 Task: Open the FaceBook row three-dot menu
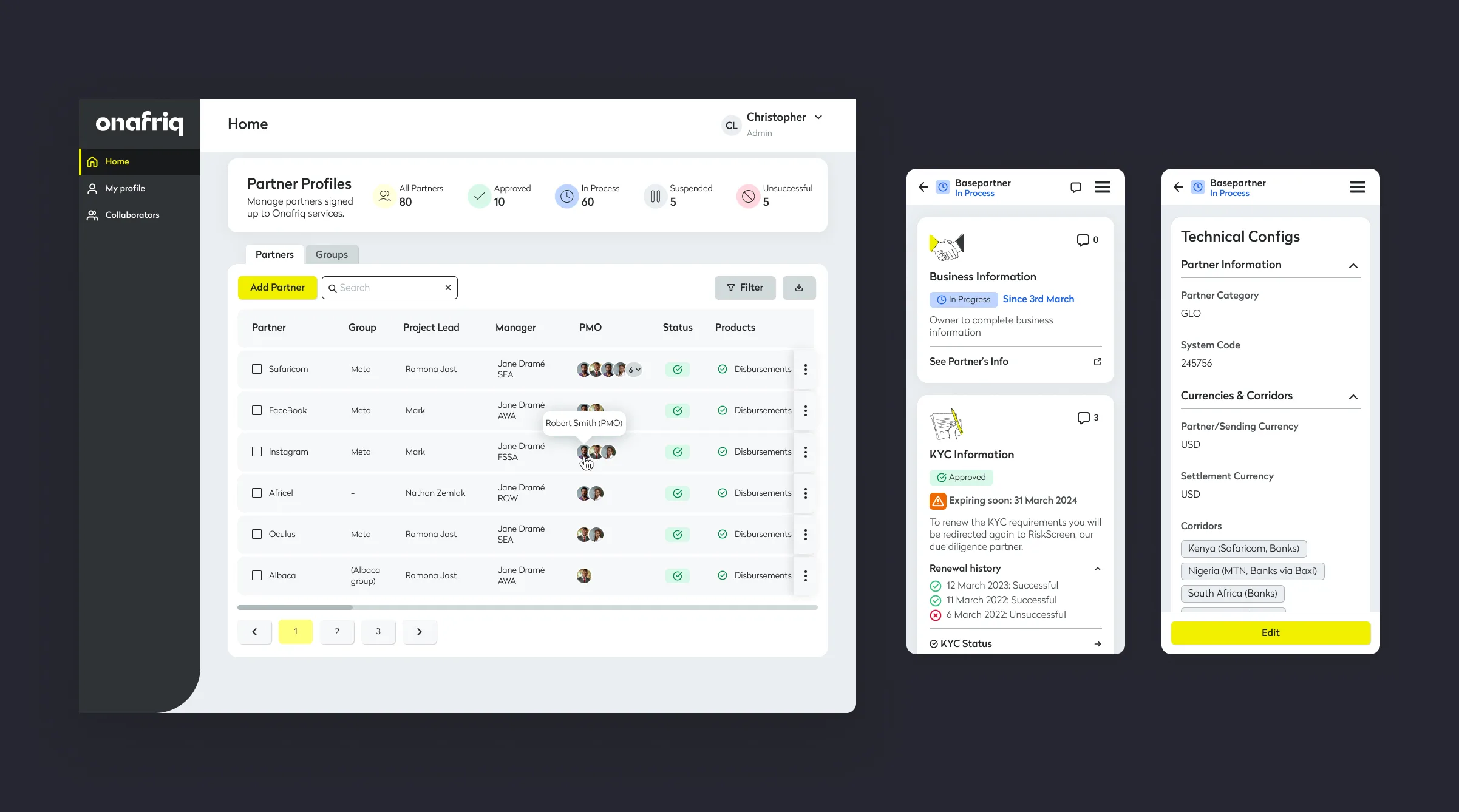point(806,410)
